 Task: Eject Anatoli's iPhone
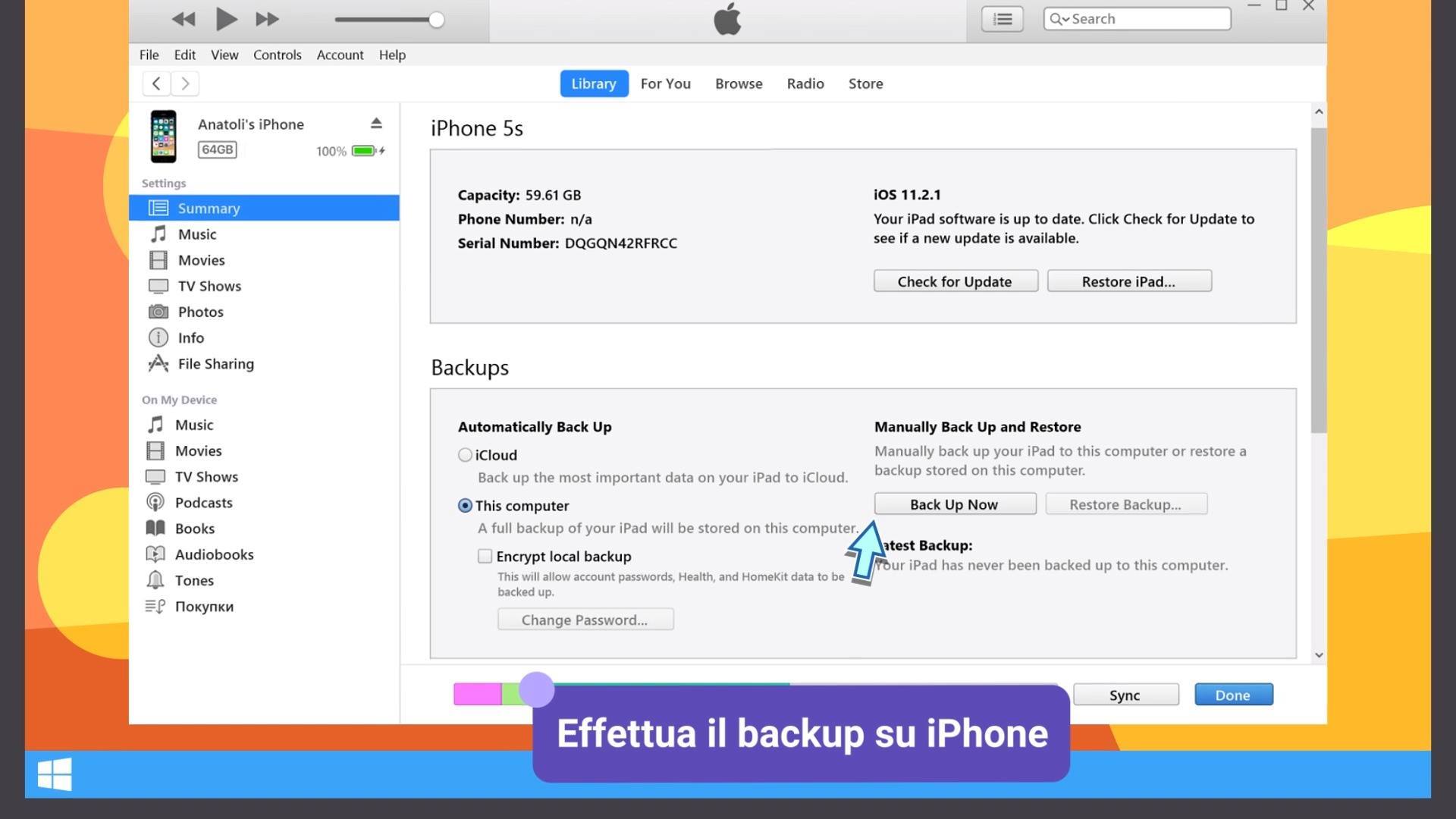[x=376, y=123]
